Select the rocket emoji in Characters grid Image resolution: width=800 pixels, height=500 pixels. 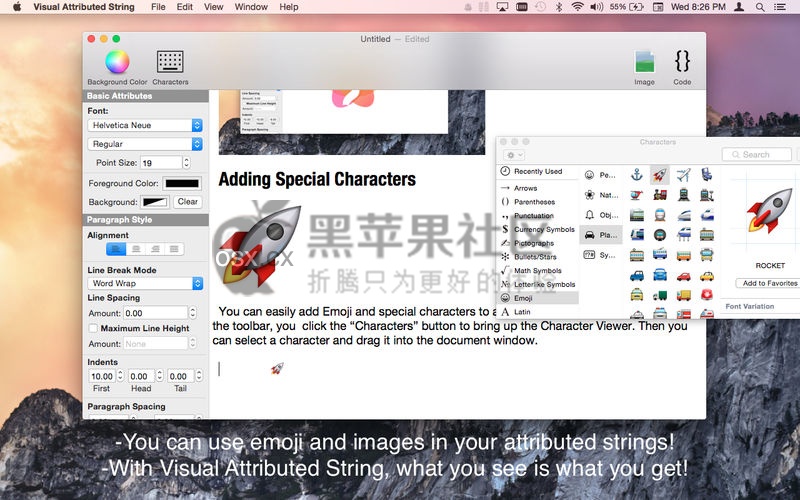pyautogui.click(x=660, y=175)
